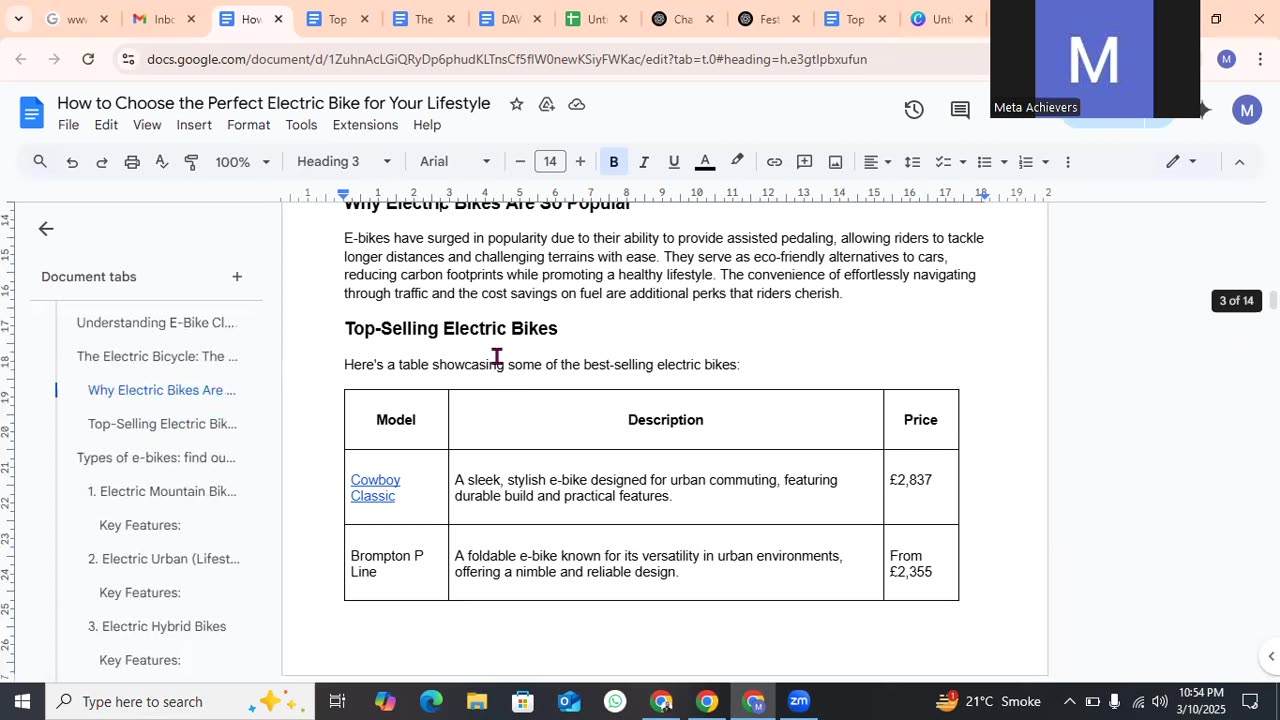
Task: Select 1. Electric Mountain Bikes outline item
Action: [162, 492]
